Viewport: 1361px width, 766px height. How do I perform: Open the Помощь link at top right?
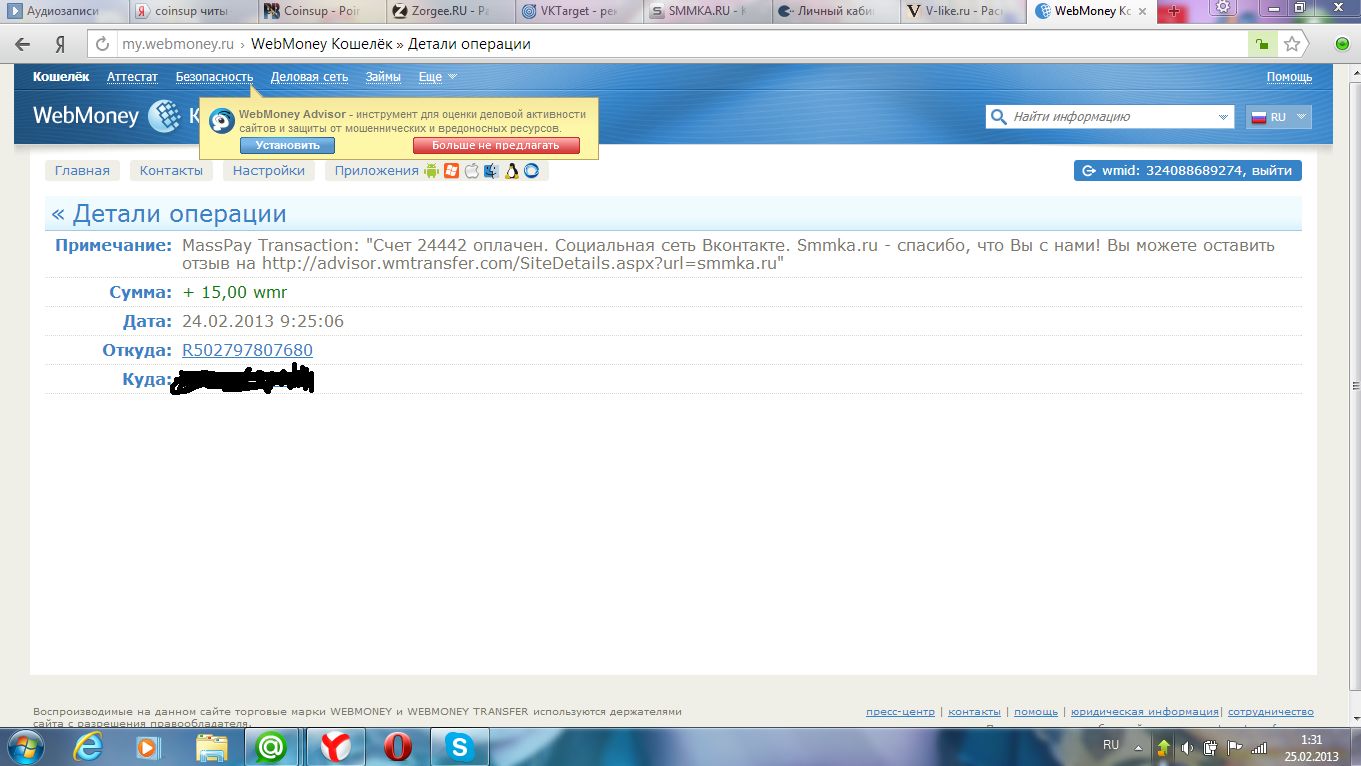coord(1289,77)
